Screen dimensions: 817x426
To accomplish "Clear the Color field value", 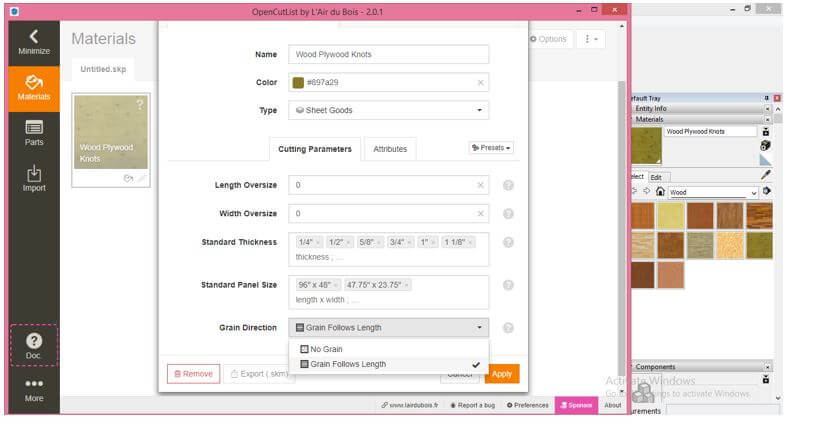I will 480,82.
